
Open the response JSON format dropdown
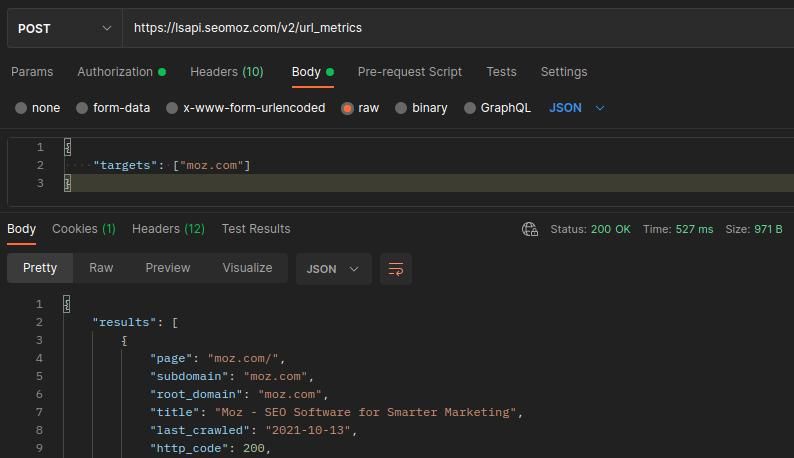tap(333, 269)
